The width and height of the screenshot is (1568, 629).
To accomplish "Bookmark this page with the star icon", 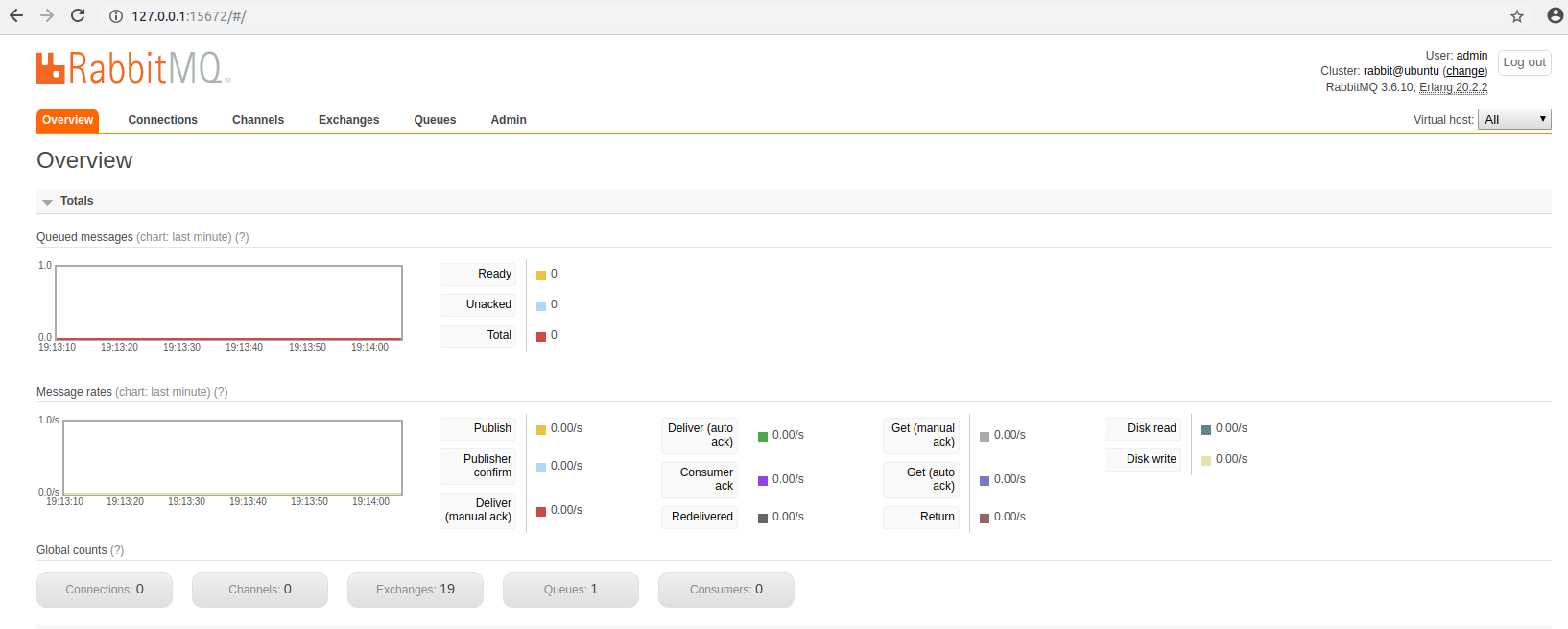I will point(1517,16).
